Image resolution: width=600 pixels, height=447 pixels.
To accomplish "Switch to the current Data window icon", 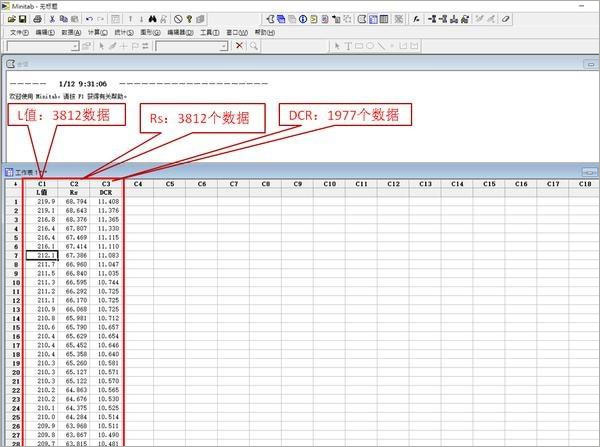I will point(373,19).
